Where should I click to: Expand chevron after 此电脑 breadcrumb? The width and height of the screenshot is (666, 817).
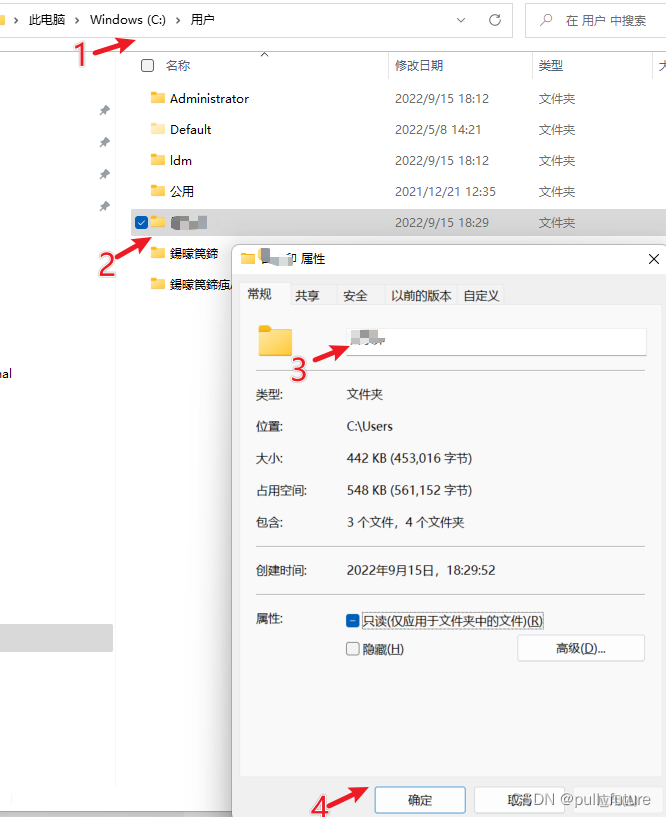[x=77, y=20]
